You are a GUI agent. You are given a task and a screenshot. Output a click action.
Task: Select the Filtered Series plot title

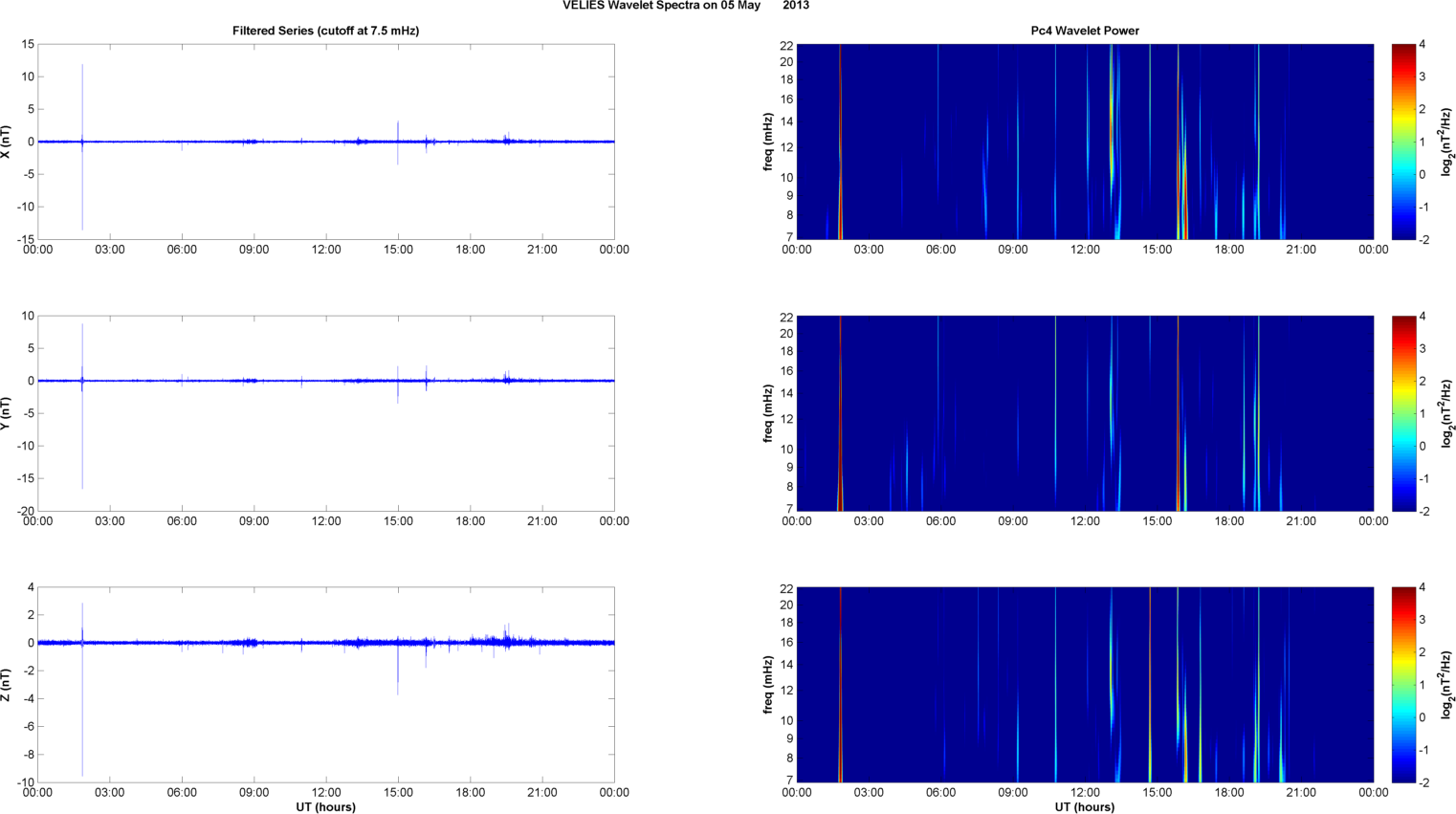pyautogui.click(x=325, y=31)
